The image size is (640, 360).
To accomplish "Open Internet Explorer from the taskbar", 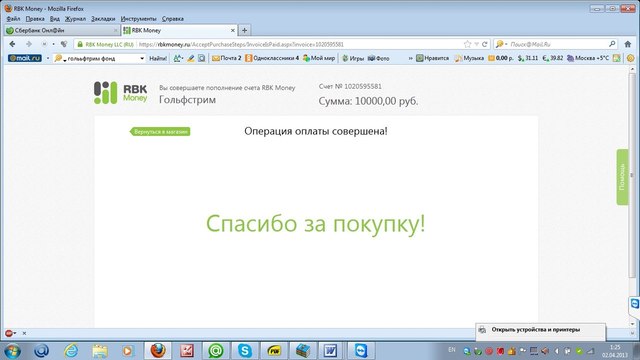I will coord(71,351).
